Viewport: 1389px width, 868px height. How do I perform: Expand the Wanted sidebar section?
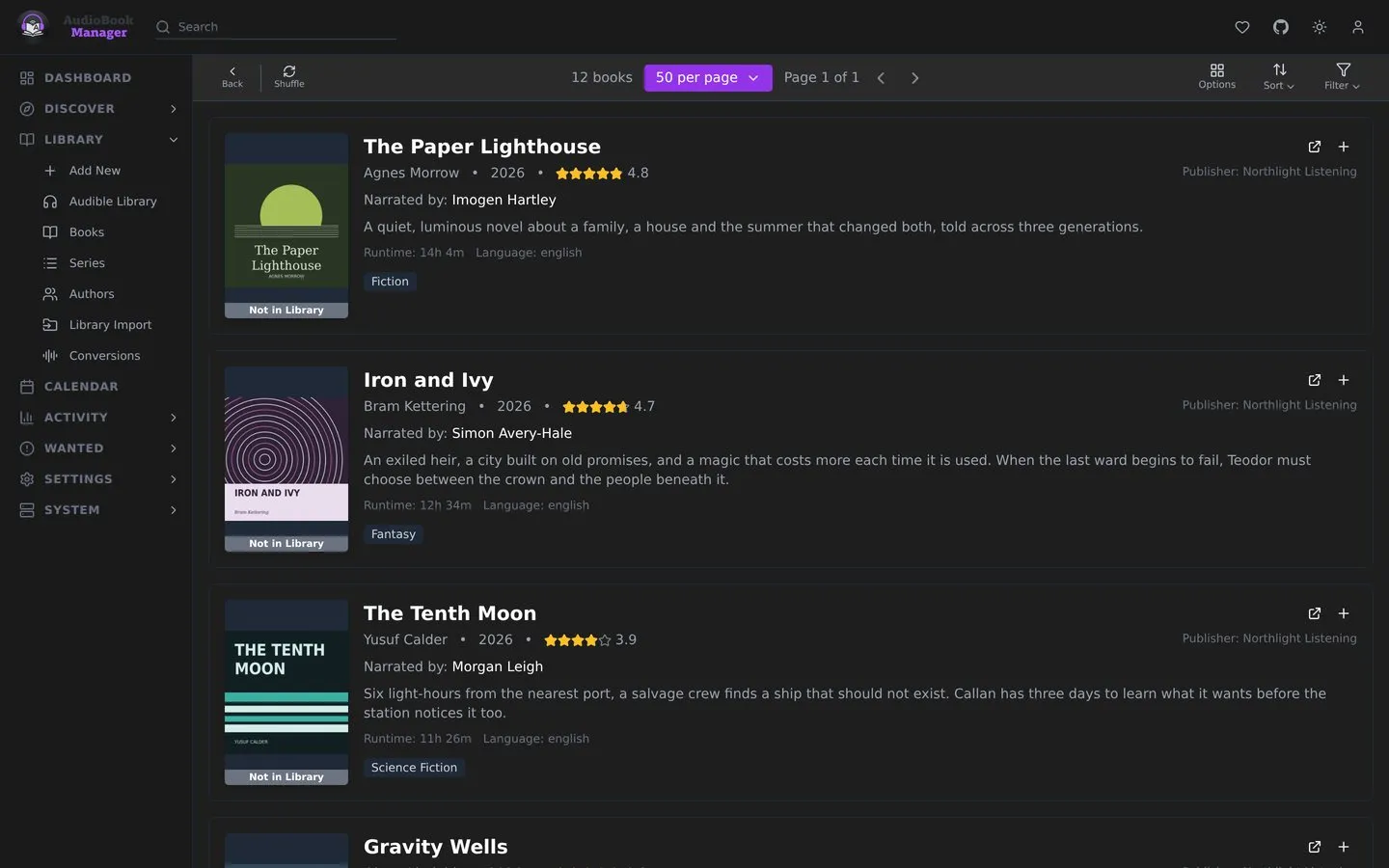tap(96, 448)
